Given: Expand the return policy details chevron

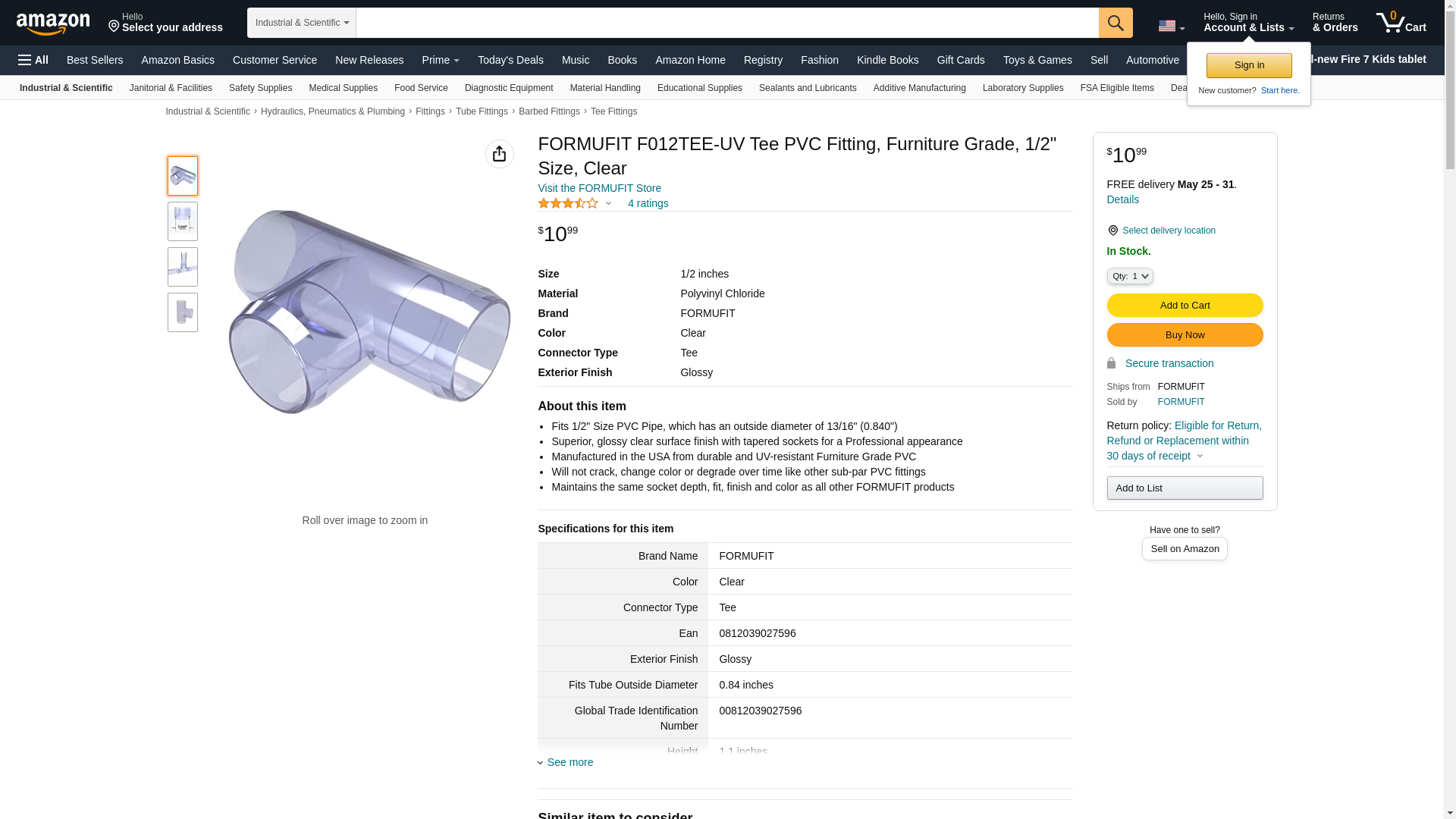Looking at the screenshot, I should (1200, 456).
